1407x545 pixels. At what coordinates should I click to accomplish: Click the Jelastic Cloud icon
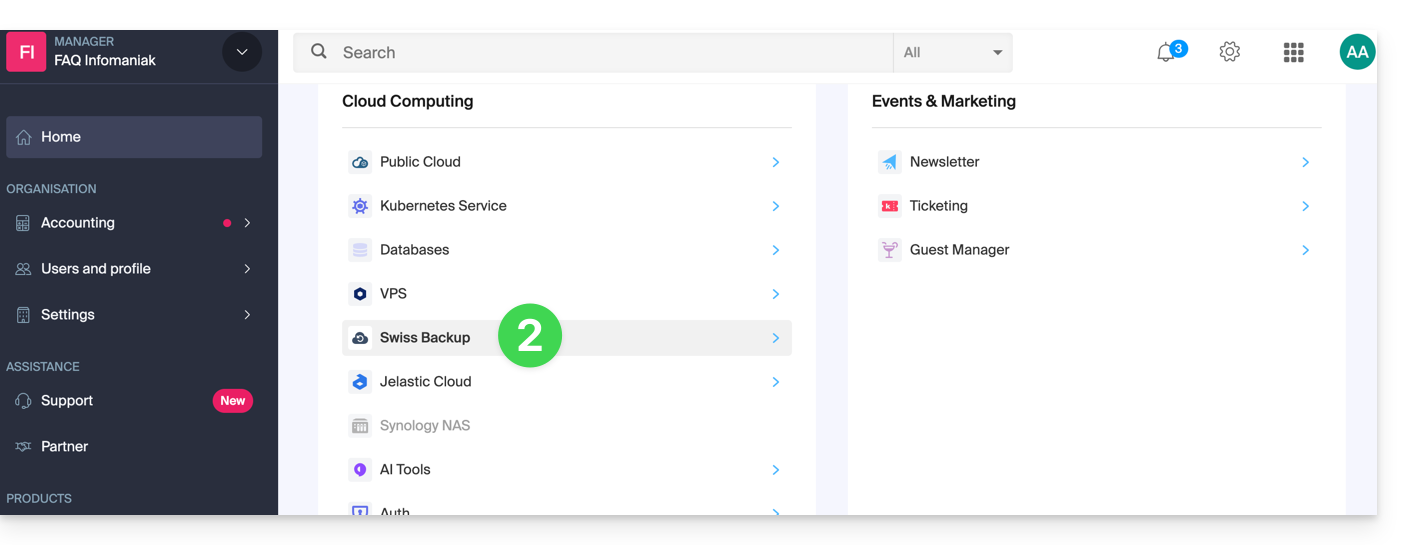pos(360,382)
